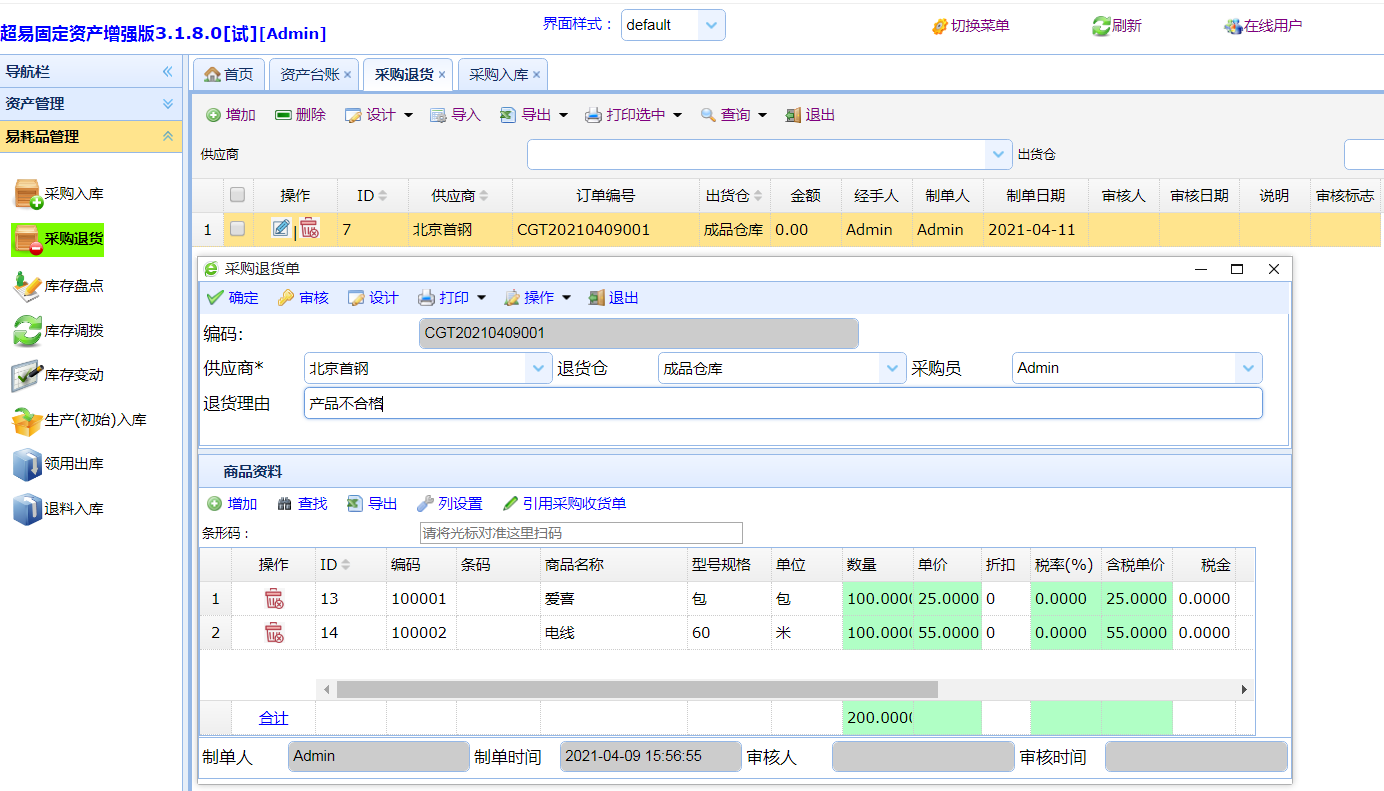Open the 采购员 Admin dropdown
Image resolution: width=1384 pixels, height=791 pixels.
(1248, 368)
